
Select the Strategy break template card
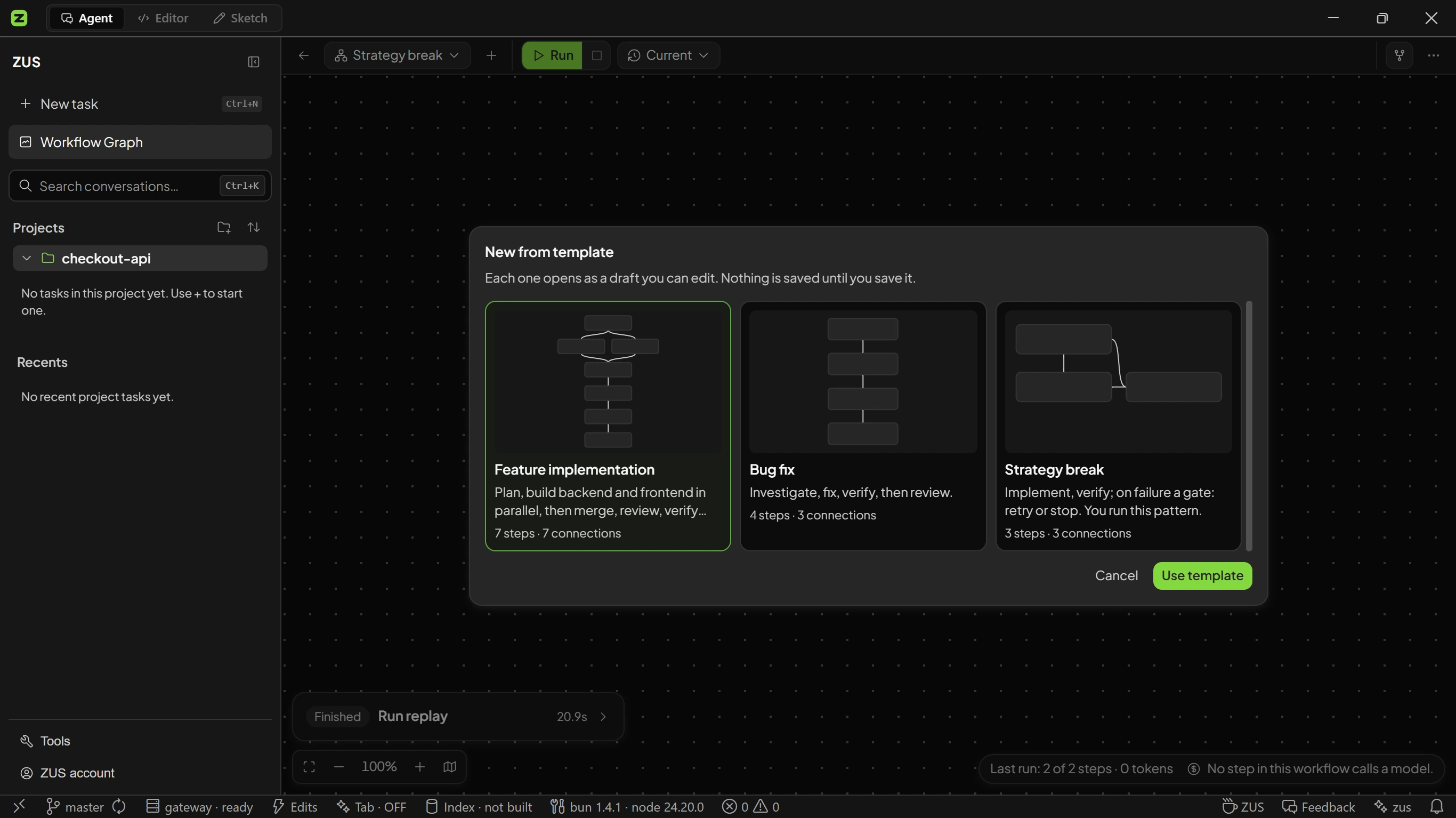(x=1118, y=426)
